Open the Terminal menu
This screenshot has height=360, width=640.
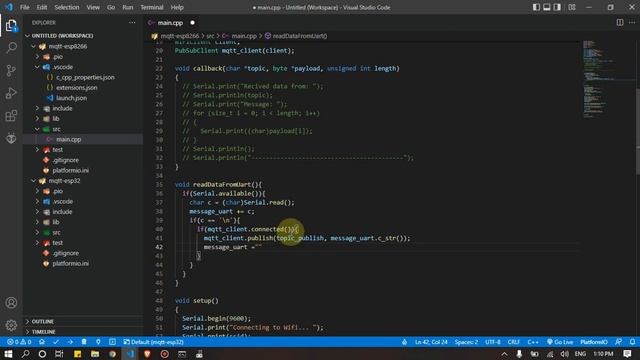152,7
